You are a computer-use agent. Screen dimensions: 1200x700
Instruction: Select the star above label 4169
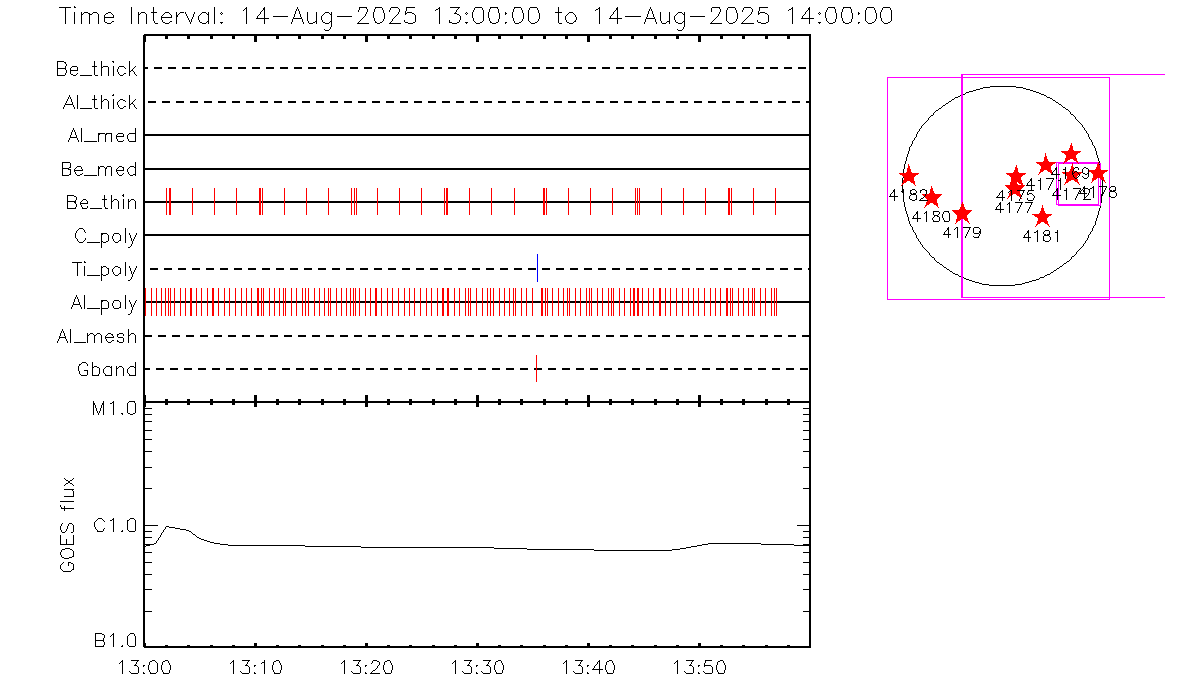[1071, 154]
